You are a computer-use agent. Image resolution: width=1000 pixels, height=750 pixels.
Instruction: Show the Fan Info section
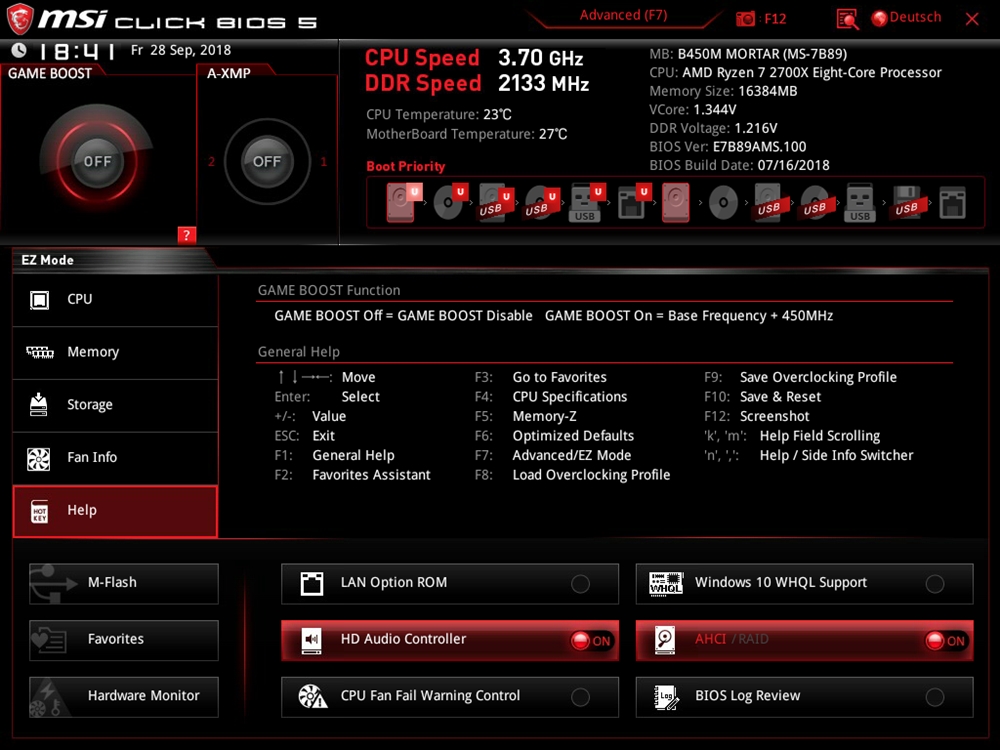click(115, 458)
